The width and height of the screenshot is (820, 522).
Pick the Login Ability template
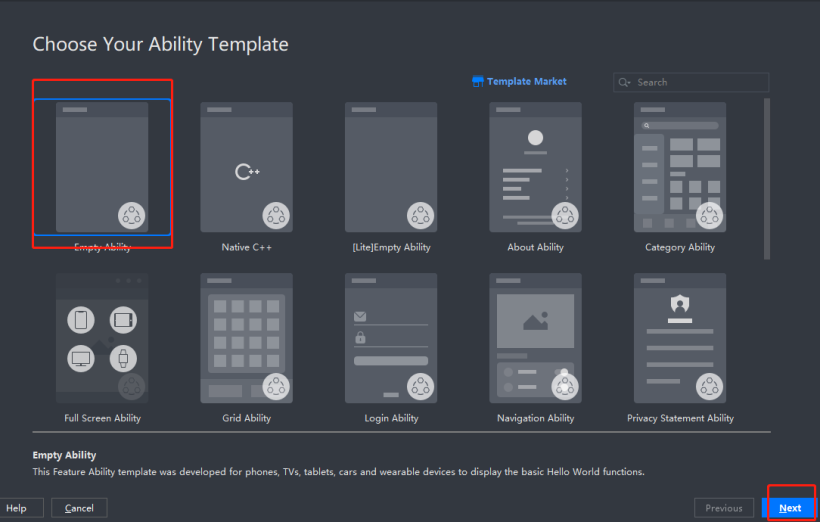point(391,338)
